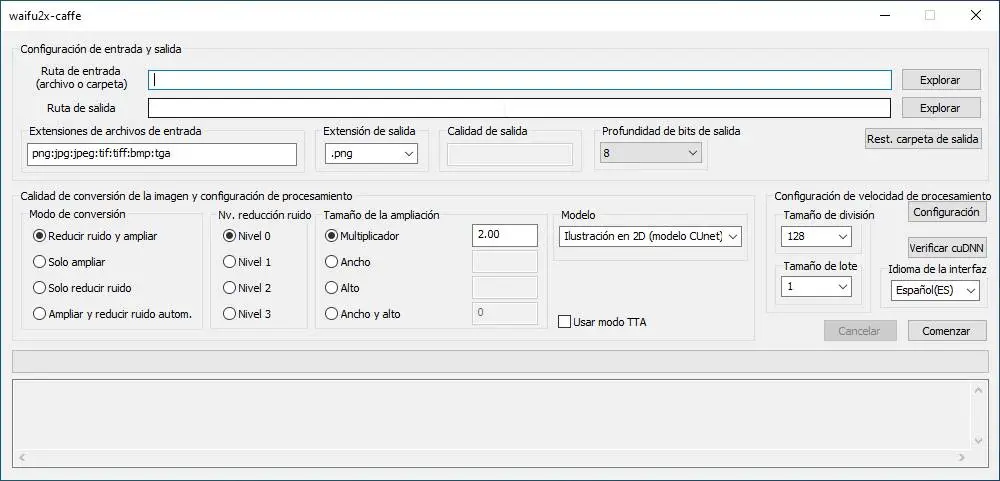Open the Modelo dropdown

[650, 236]
